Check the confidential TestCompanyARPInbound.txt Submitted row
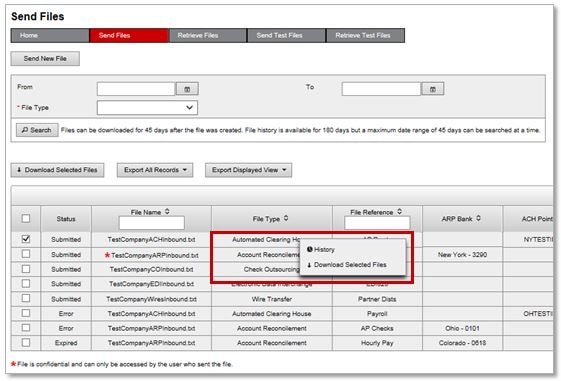 coord(26,254)
